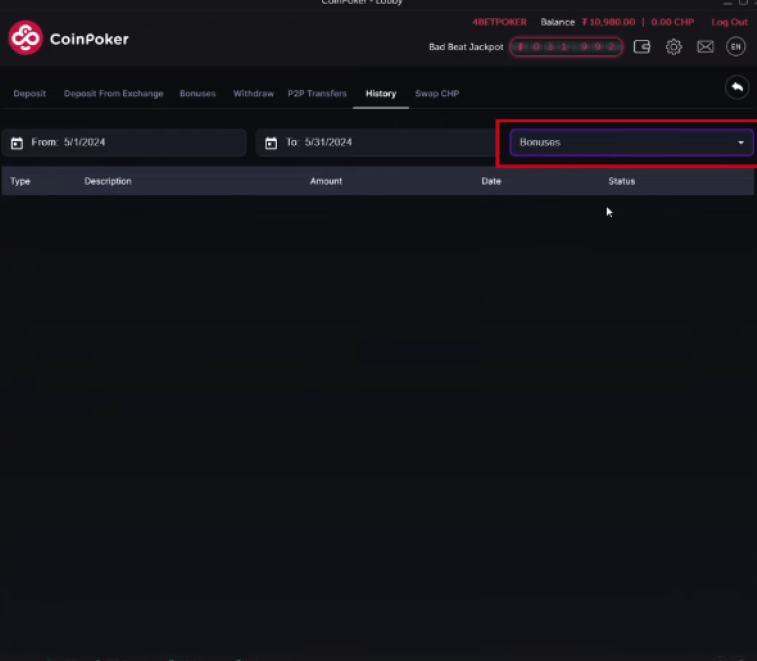Click the EN language selector

pos(736,47)
